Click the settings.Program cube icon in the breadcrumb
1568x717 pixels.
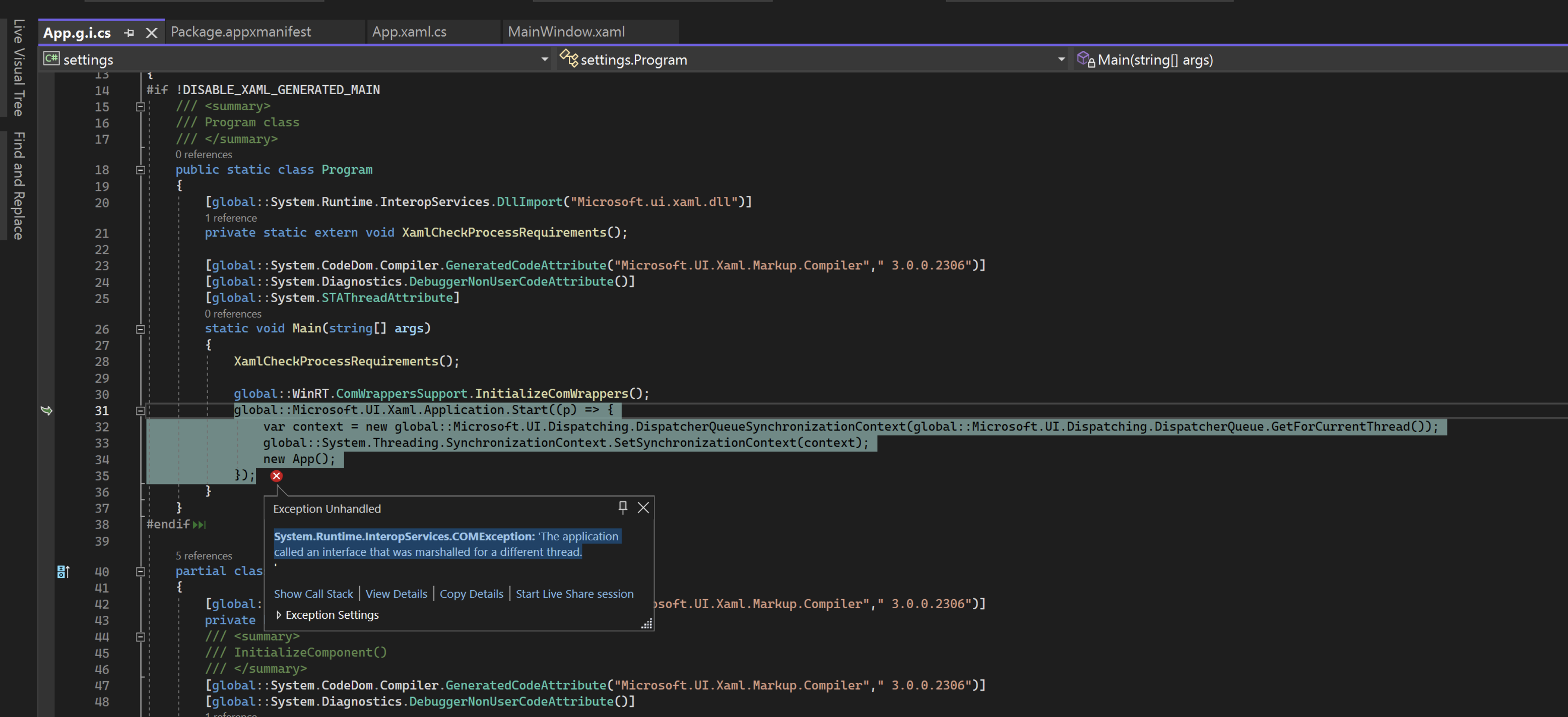click(568, 59)
